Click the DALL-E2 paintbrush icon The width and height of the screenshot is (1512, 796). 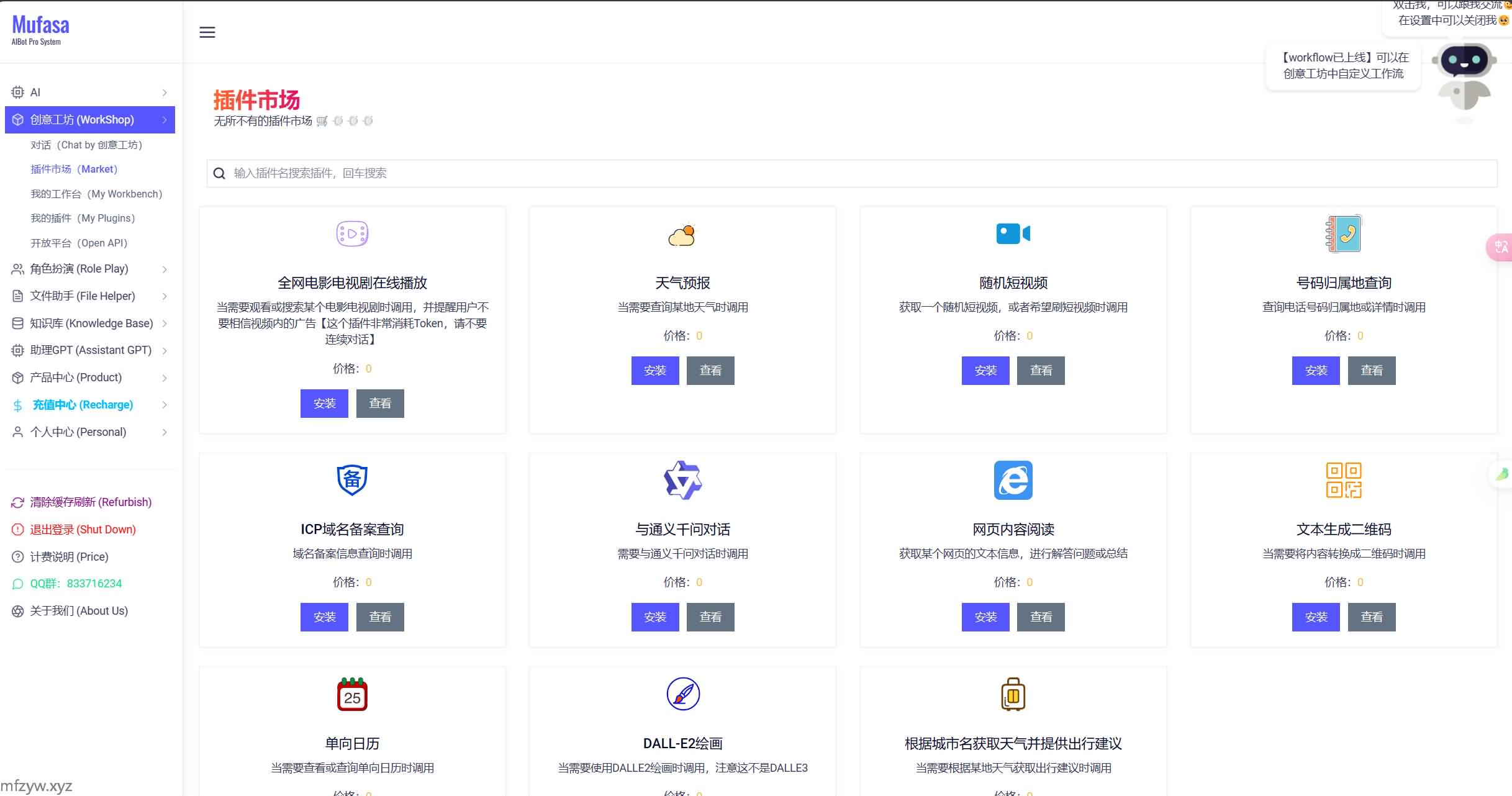682,694
